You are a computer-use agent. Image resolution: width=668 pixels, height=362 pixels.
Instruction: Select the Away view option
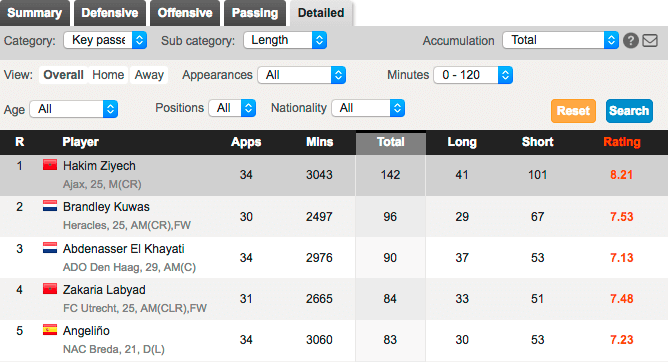(149, 75)
